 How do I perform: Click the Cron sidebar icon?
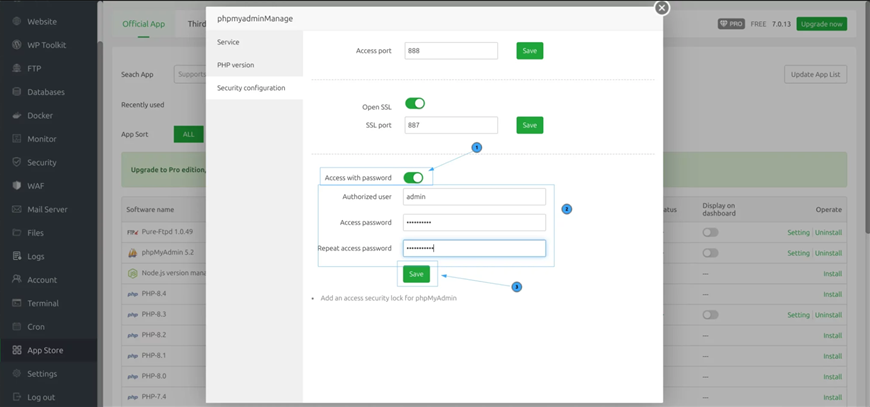17,327
